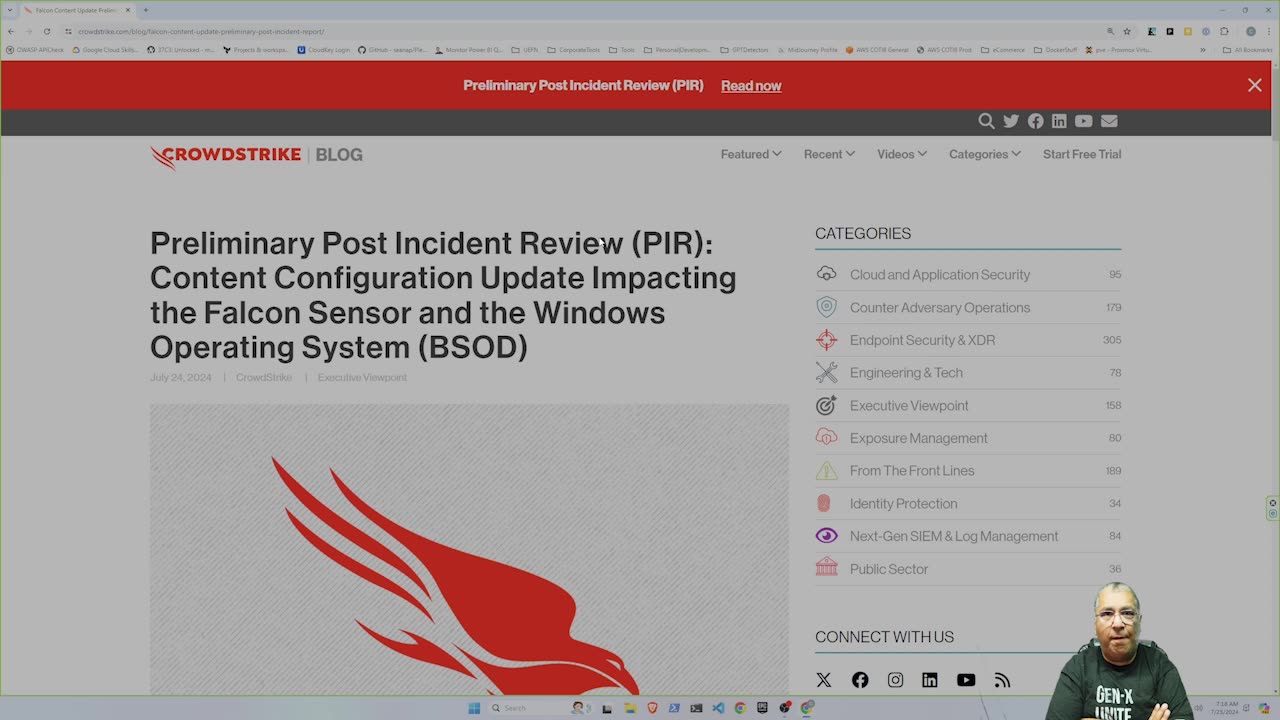Open Endpoint Security & XDR category

click(x=922, y=340)
